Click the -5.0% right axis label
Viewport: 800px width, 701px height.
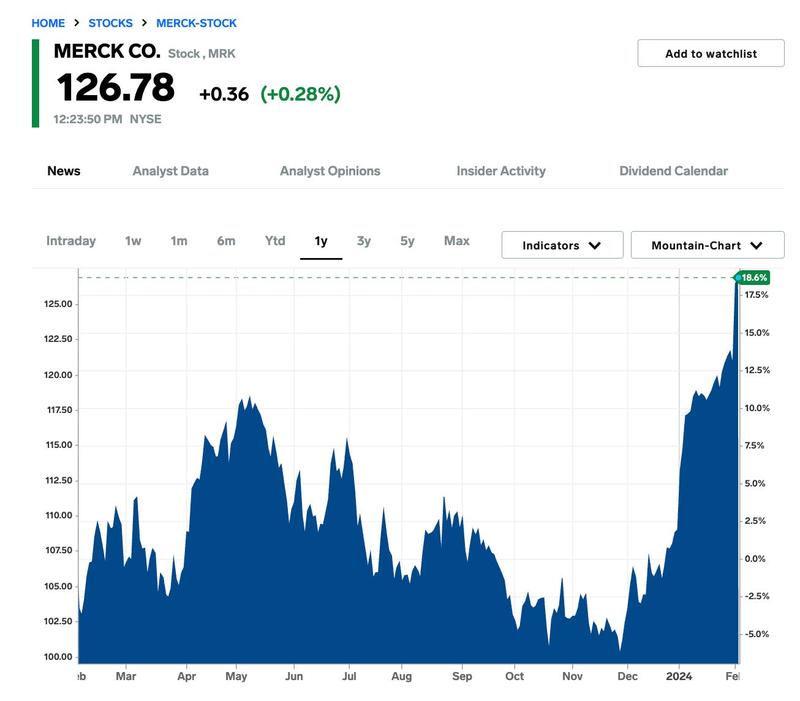[757, 634]
